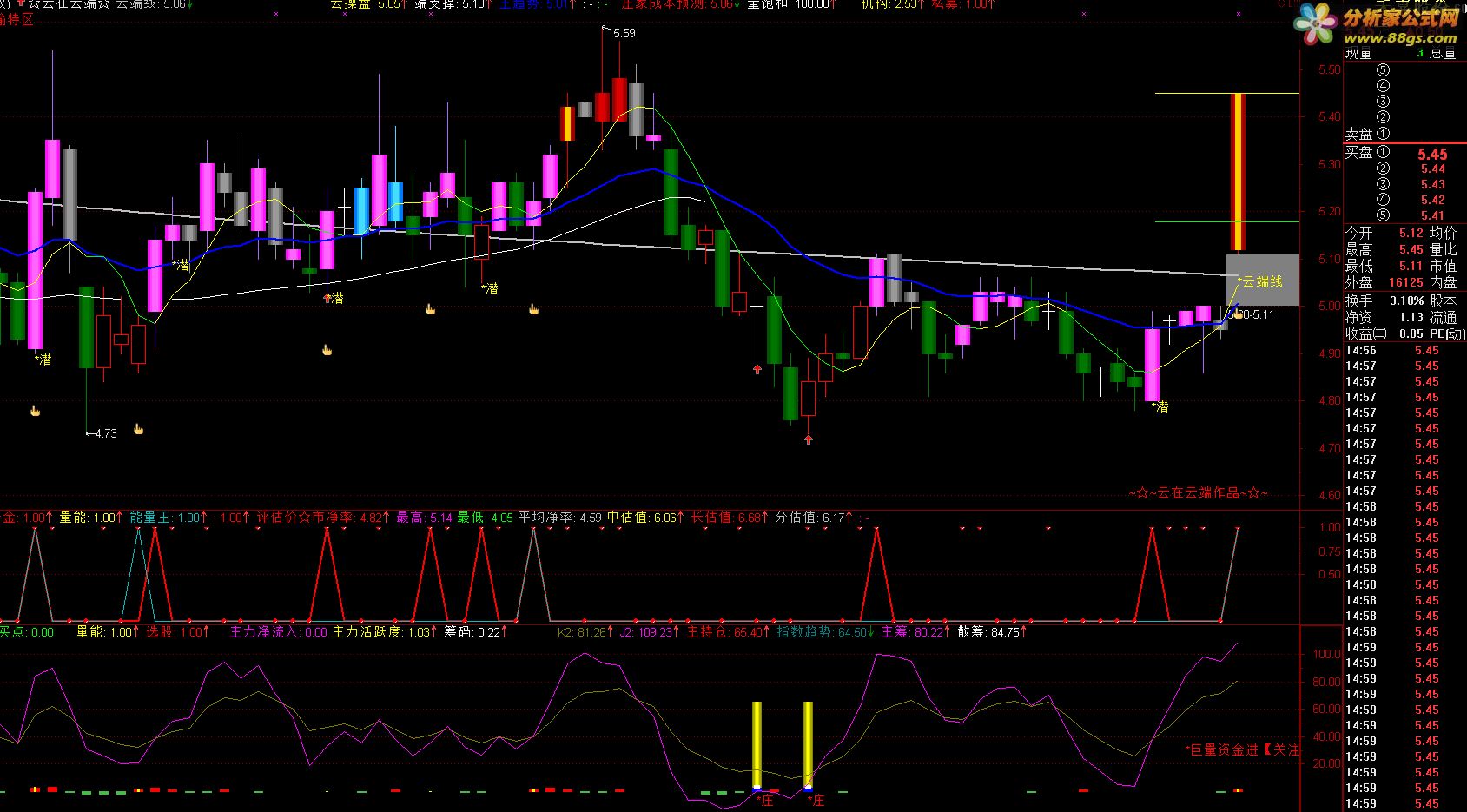The image size is (1467, 812).
Task: Click the circled ③ next to bid 5.43
Action: click(1384, 184)
